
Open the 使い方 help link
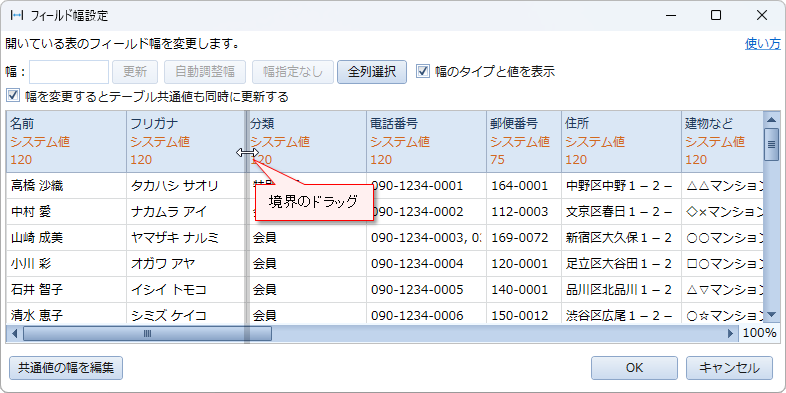pyautogui.click(x=763, y=44)
